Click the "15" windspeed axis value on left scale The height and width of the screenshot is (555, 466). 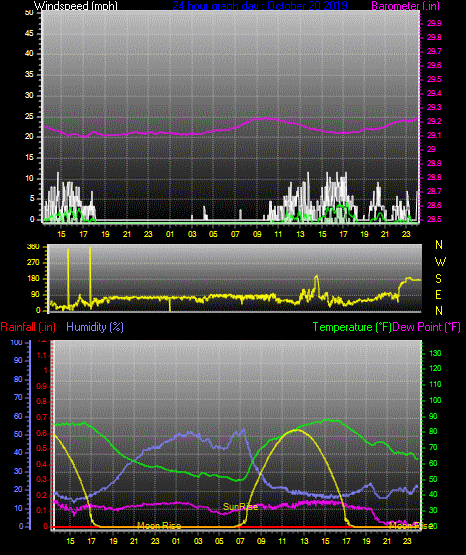click(x=29, y=158)
